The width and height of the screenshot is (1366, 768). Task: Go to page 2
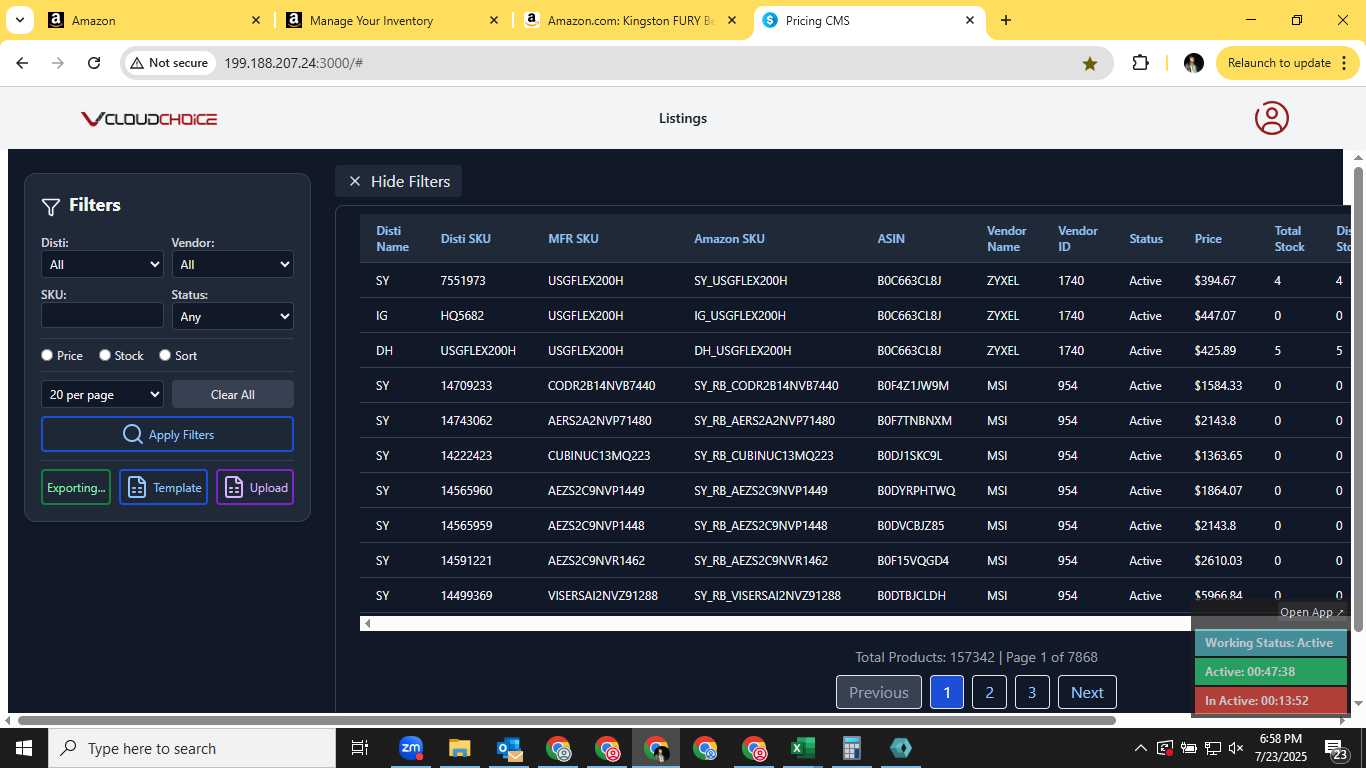989,692
